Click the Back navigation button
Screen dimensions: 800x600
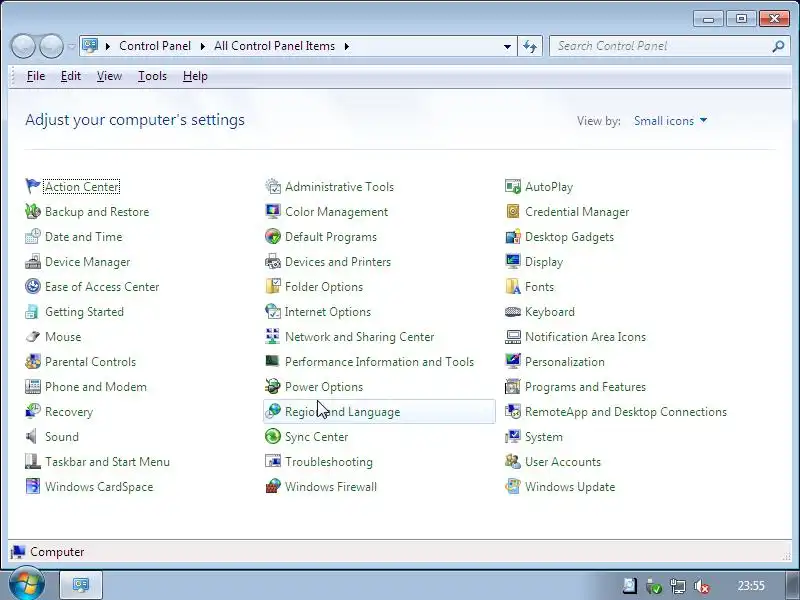tap(23, 46)
